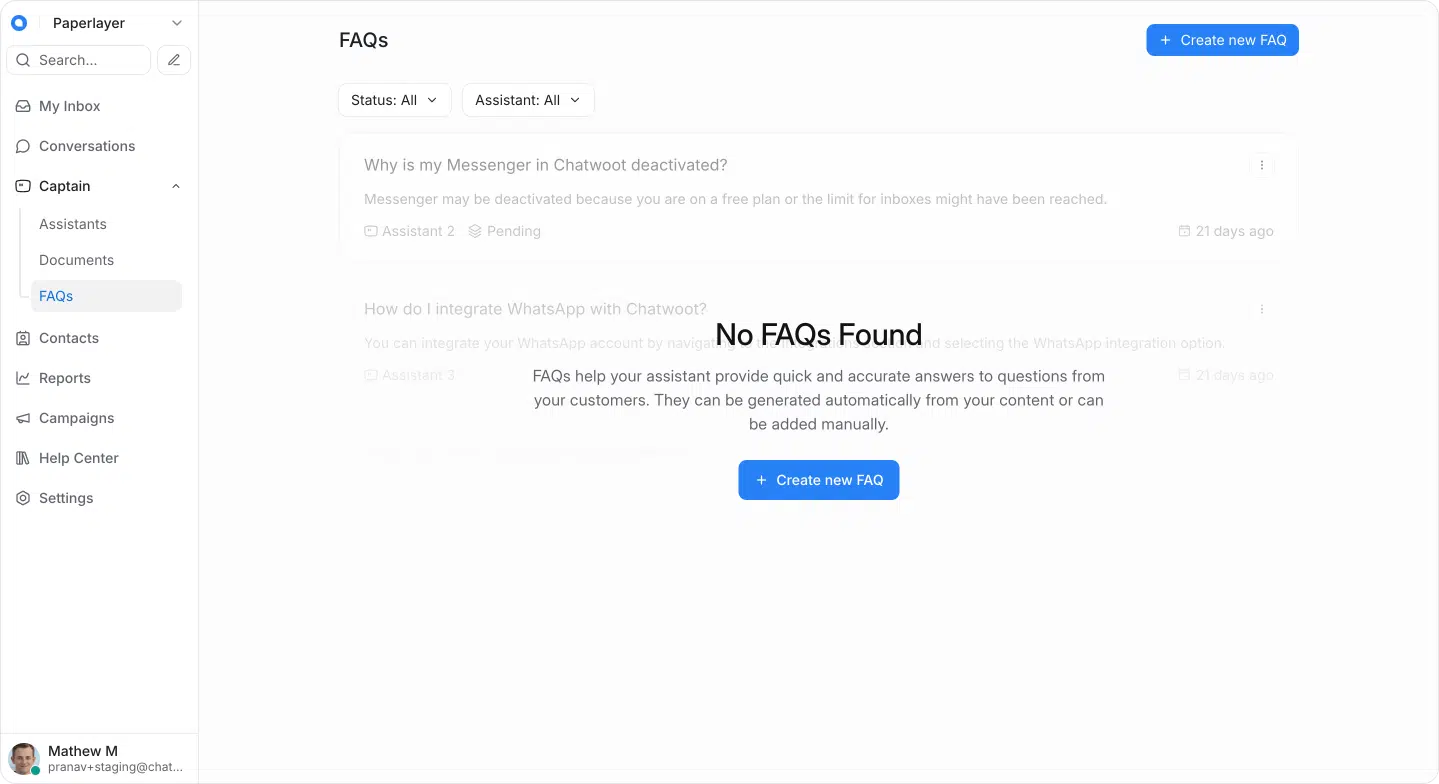1439x784 pixels.
Task: Open the three-dot menu for WhatsApp FAQ
Action: tap(1262, 309)
